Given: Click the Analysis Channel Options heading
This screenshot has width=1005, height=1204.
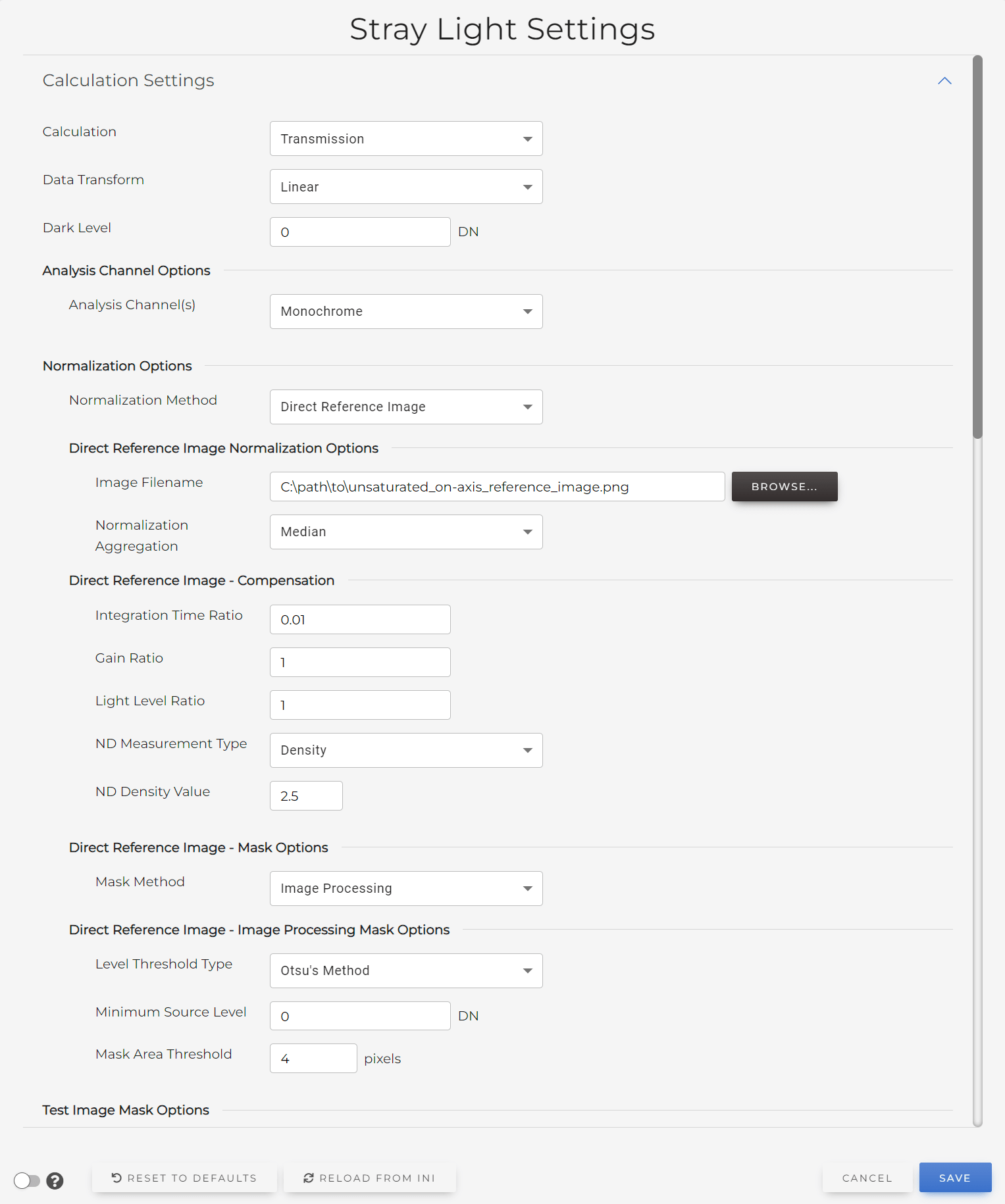Looking at the screenshot, I should [x=126, y=270].
